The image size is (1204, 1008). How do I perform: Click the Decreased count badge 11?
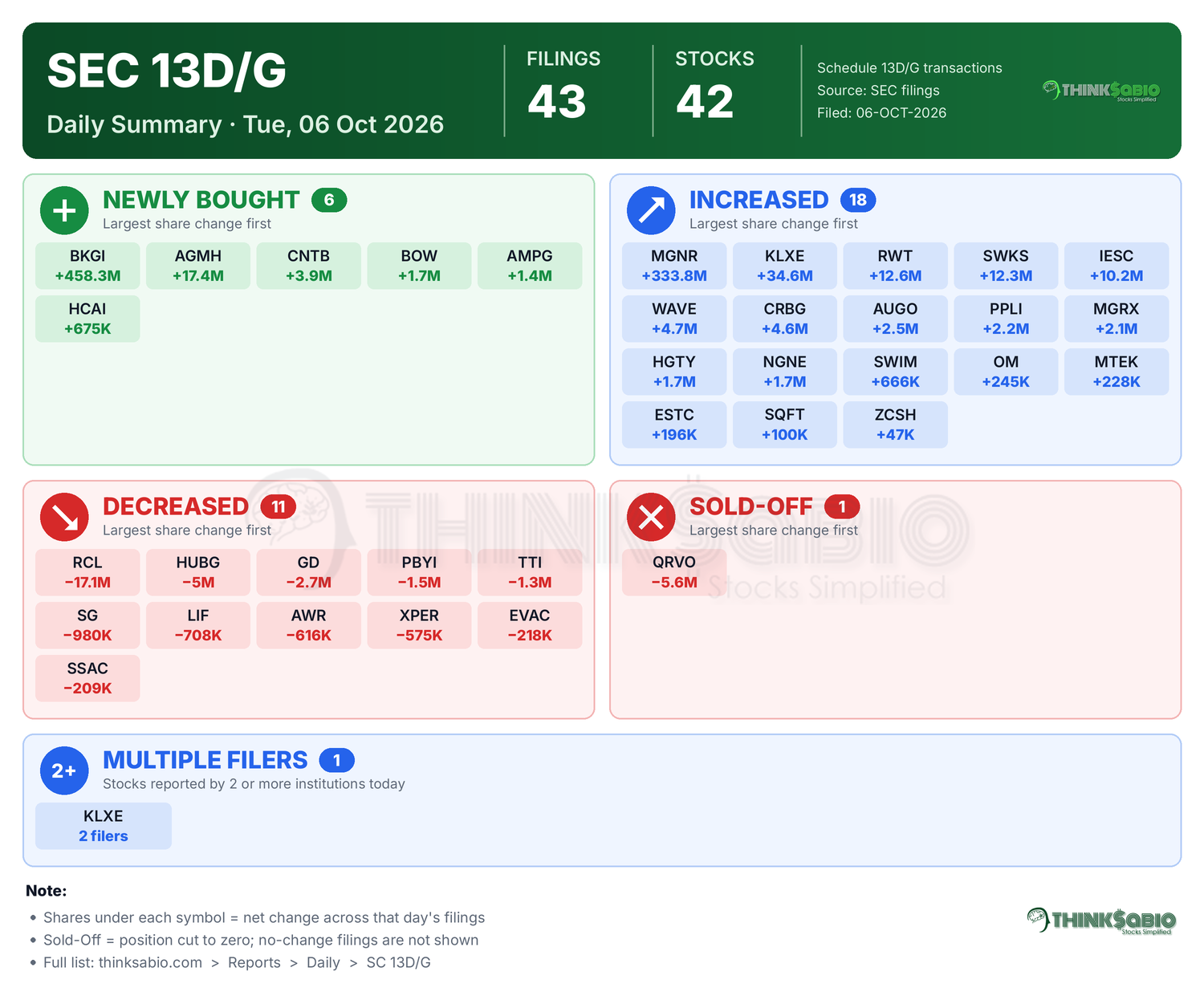point(279,506)
